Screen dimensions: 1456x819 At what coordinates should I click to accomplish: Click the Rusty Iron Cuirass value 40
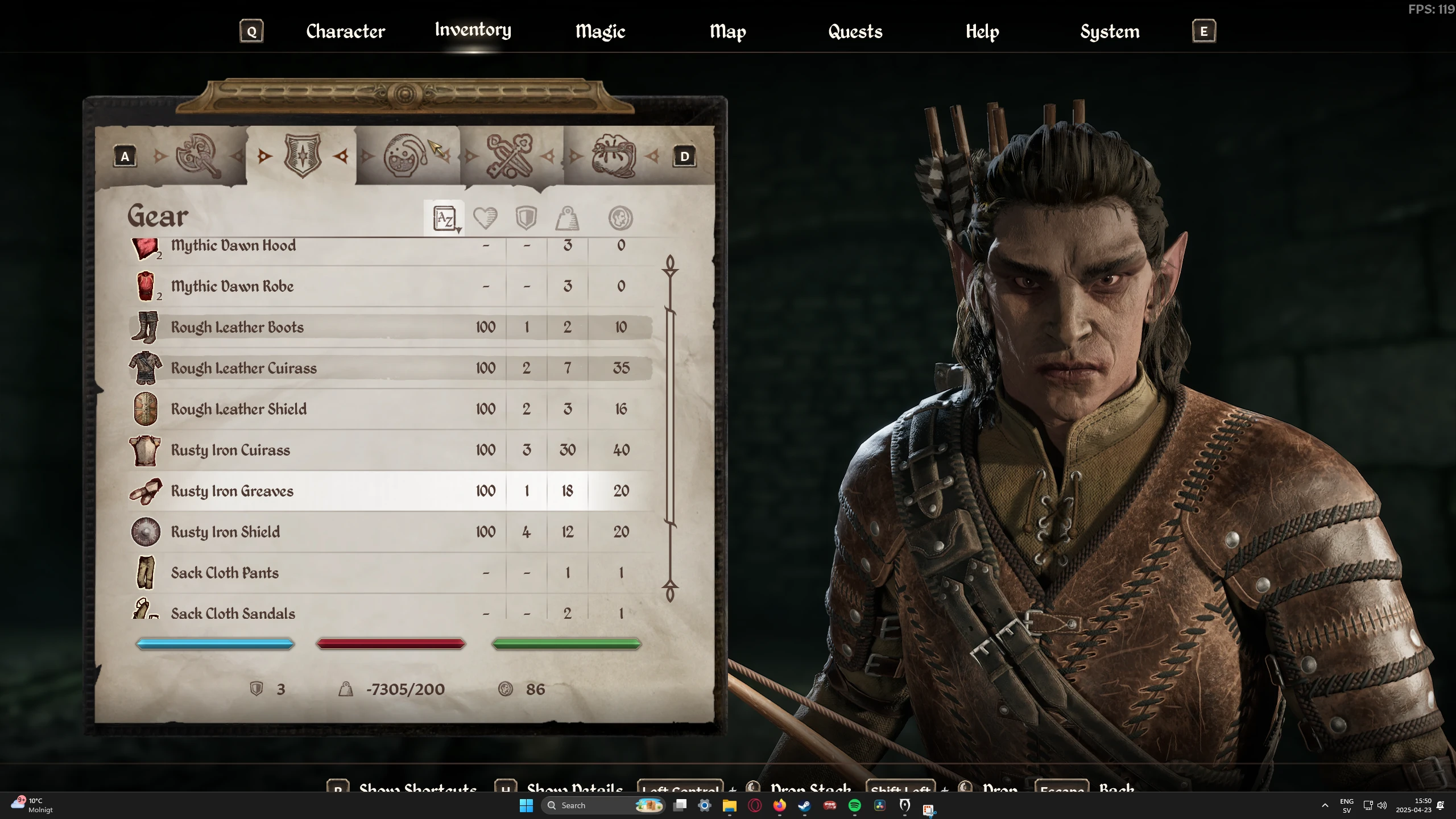click(621, 450)
